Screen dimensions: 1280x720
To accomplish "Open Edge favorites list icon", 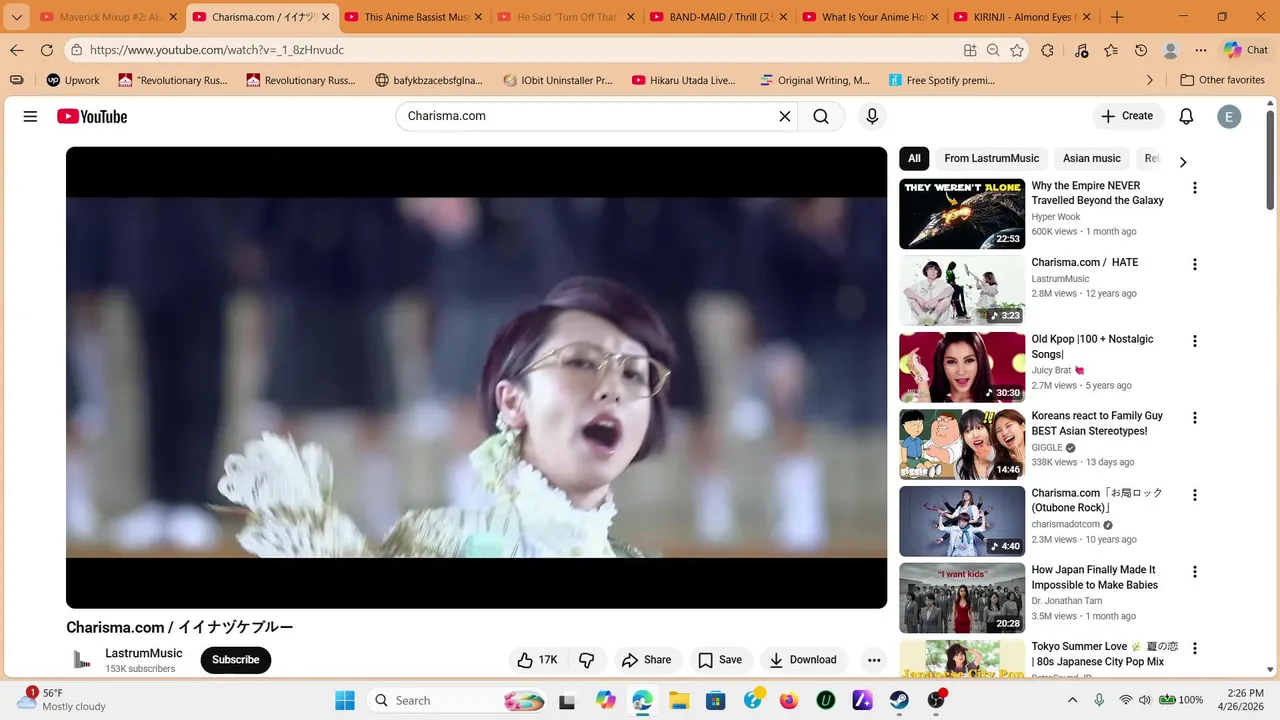I will 1111,50.
